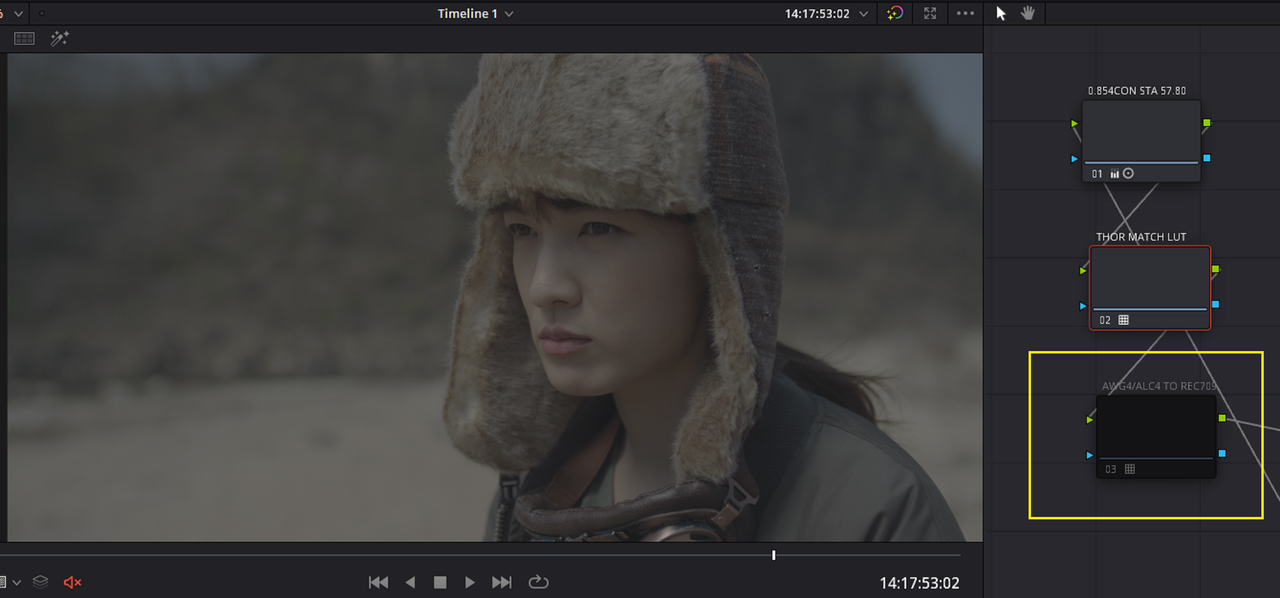
Task: Click the LUT grid icon on node 03
Action: [x=1129, y=469]
